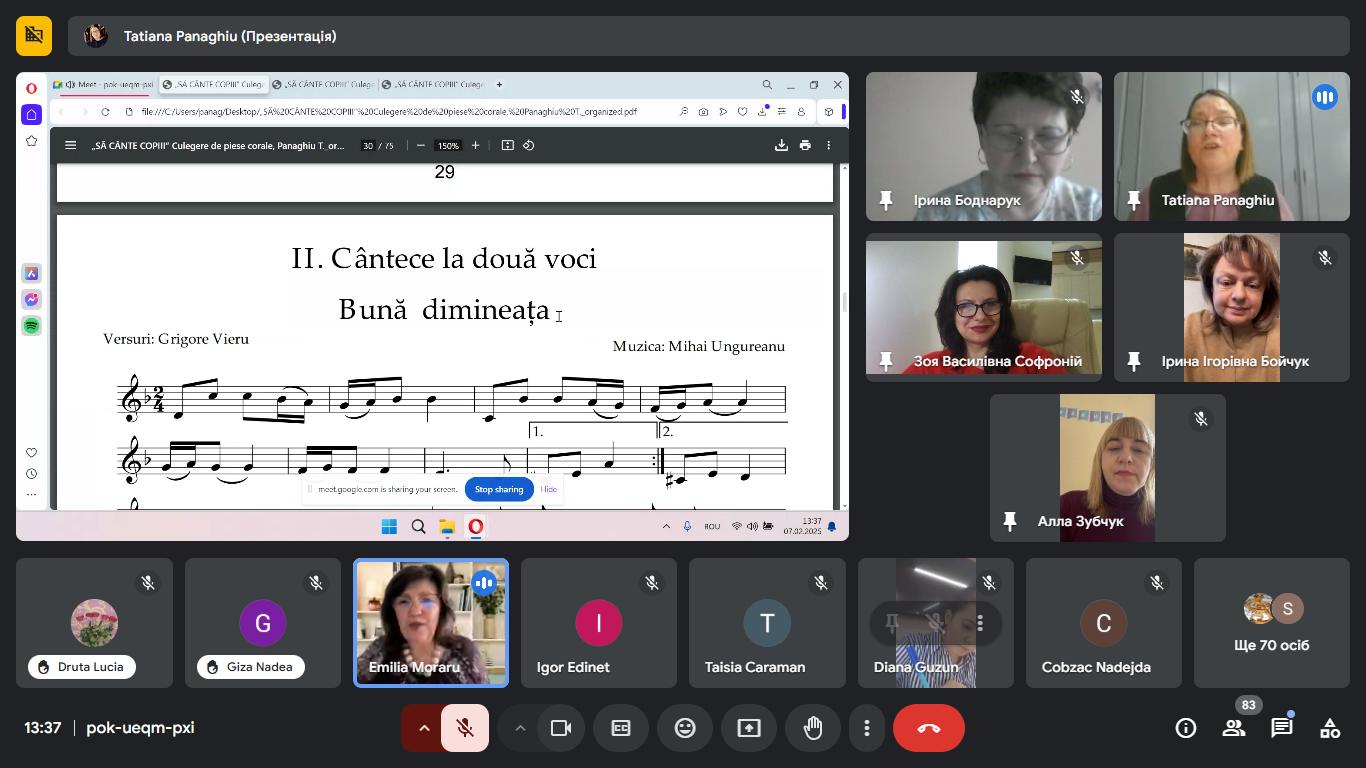Unmute your microphone in Meet
Viewport: 1366px width, 768px height.
465,728
